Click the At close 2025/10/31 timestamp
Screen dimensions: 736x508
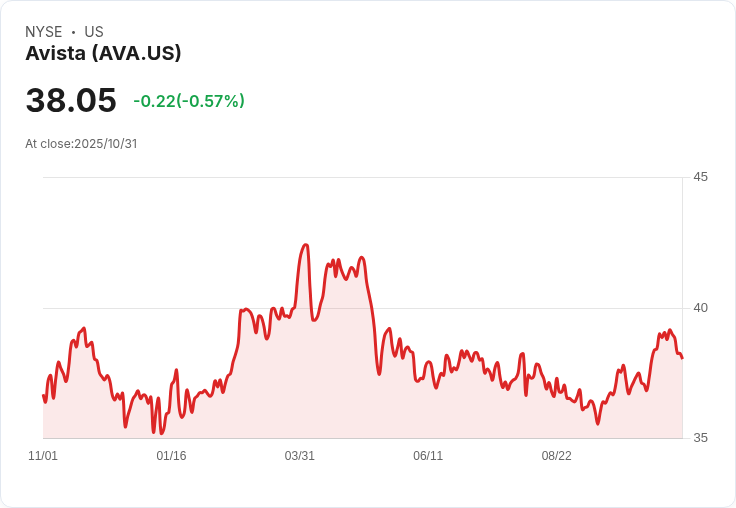[81, 144]
